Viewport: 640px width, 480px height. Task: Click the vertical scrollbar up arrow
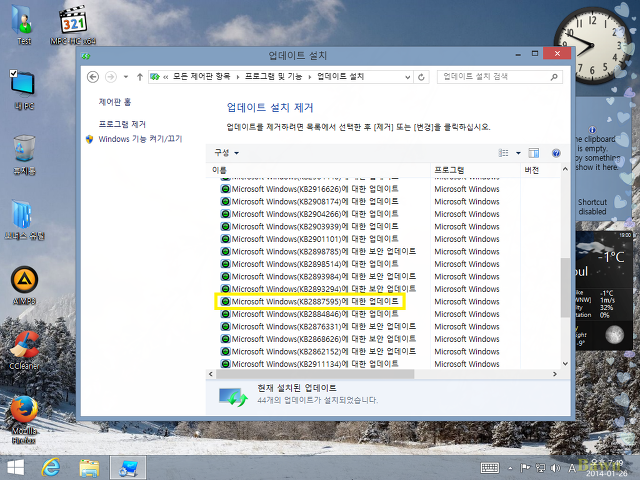pyautogui.click(x=565, y=169)
